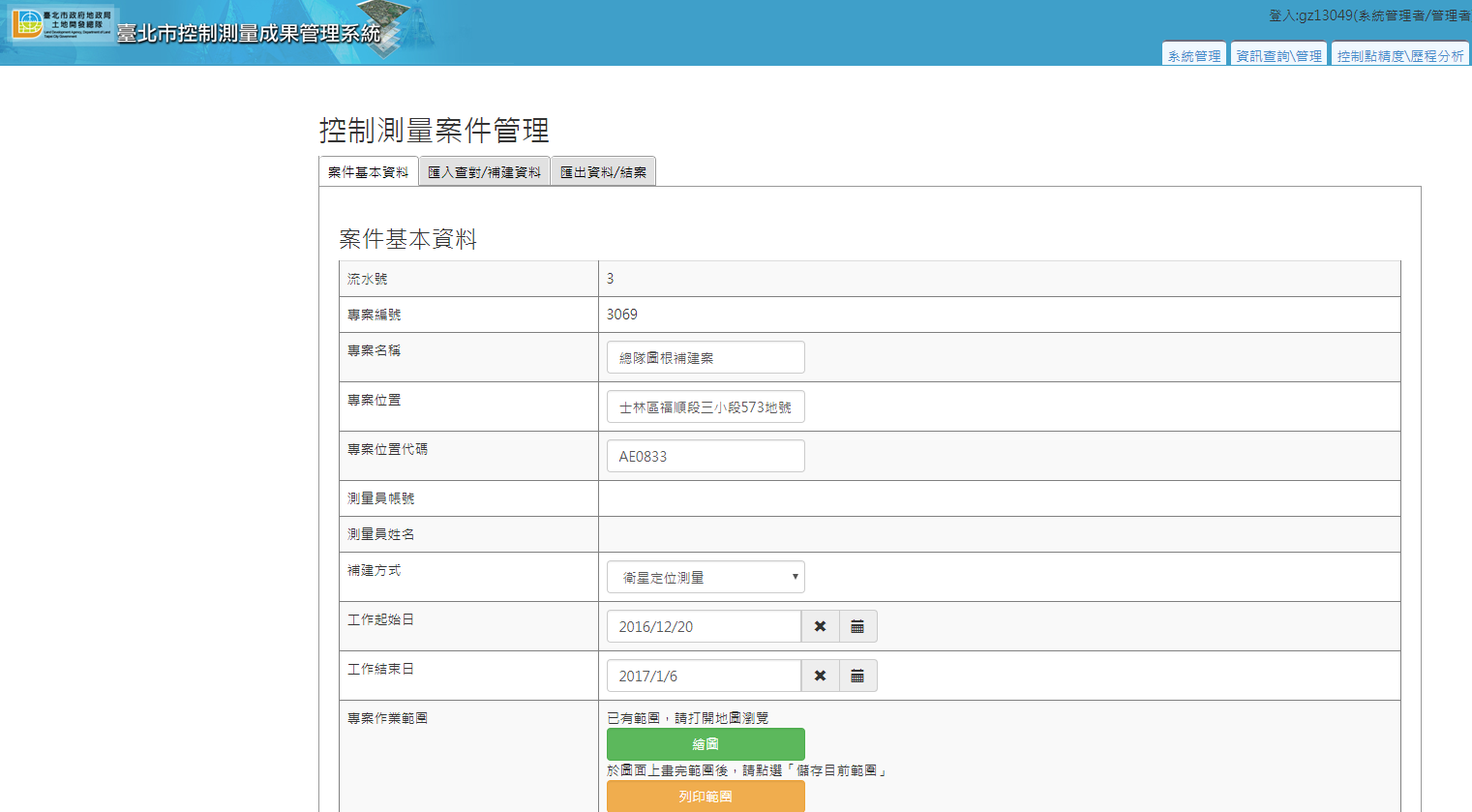1472x812 pixels.
Task: Click the Taipei land agency logo
Action: click(62, 24)
